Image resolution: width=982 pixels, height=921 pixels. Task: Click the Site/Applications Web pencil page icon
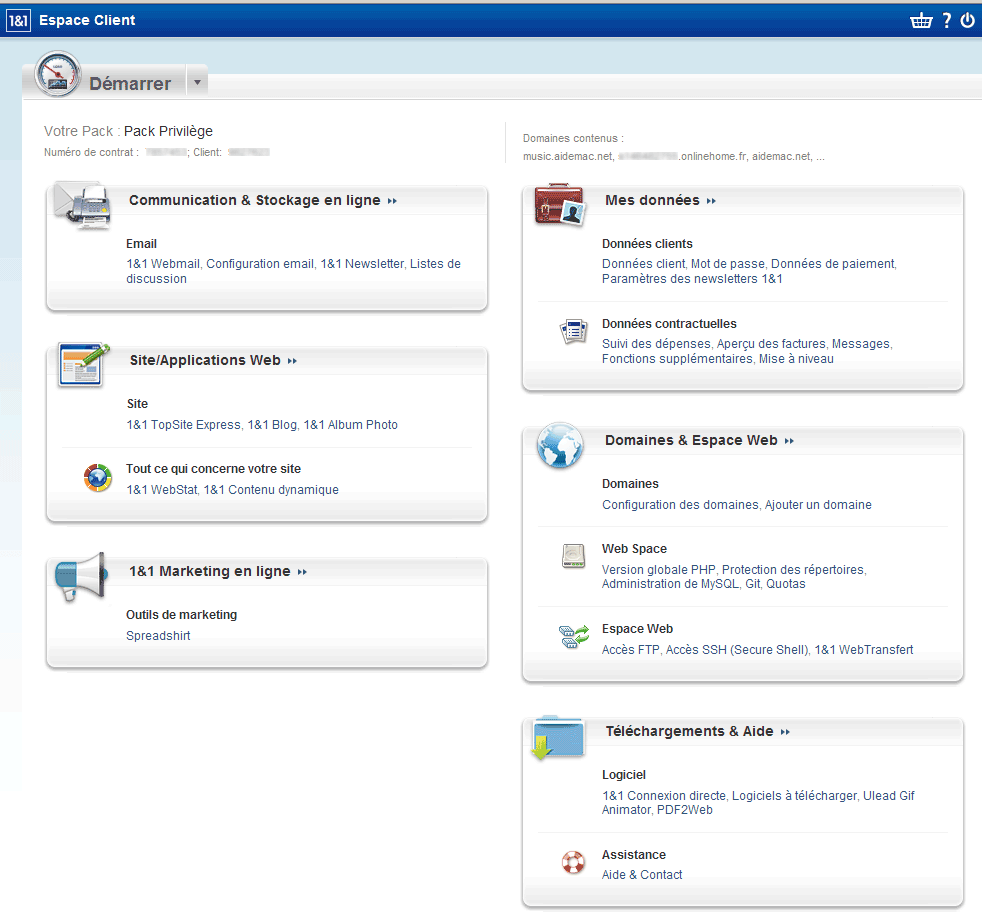coord(83,364)
